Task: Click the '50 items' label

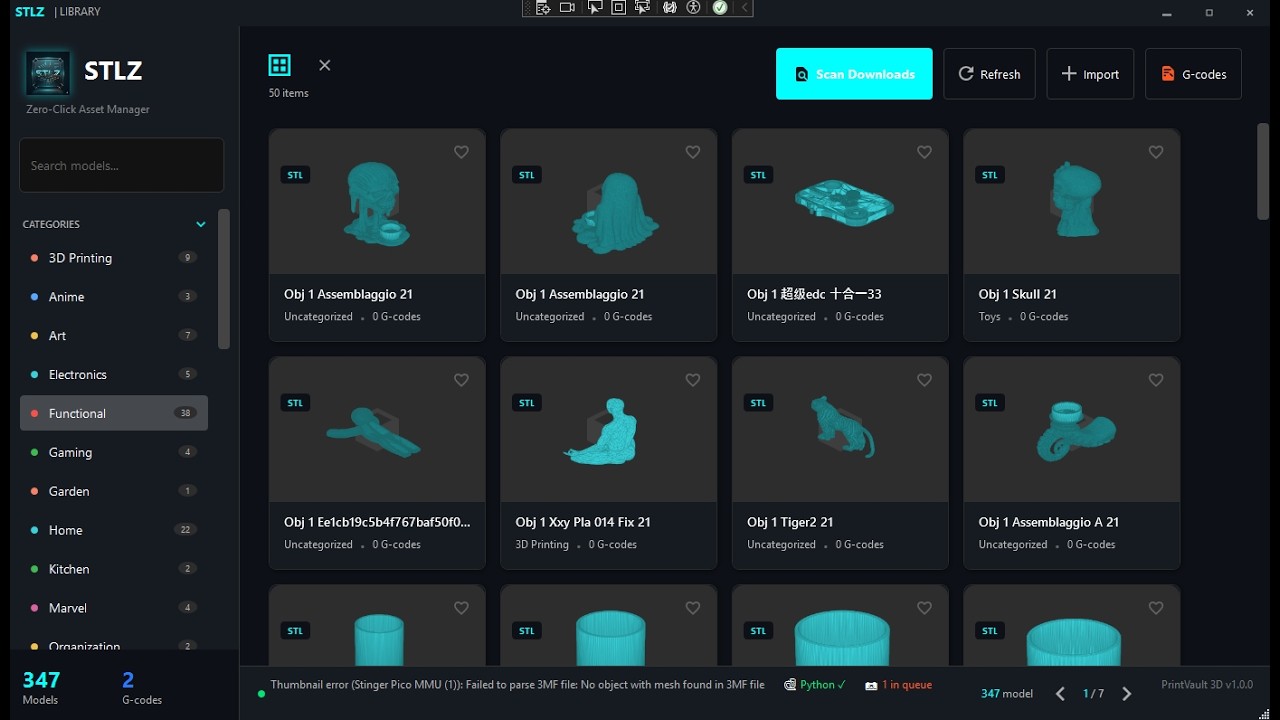Action: 288,93
